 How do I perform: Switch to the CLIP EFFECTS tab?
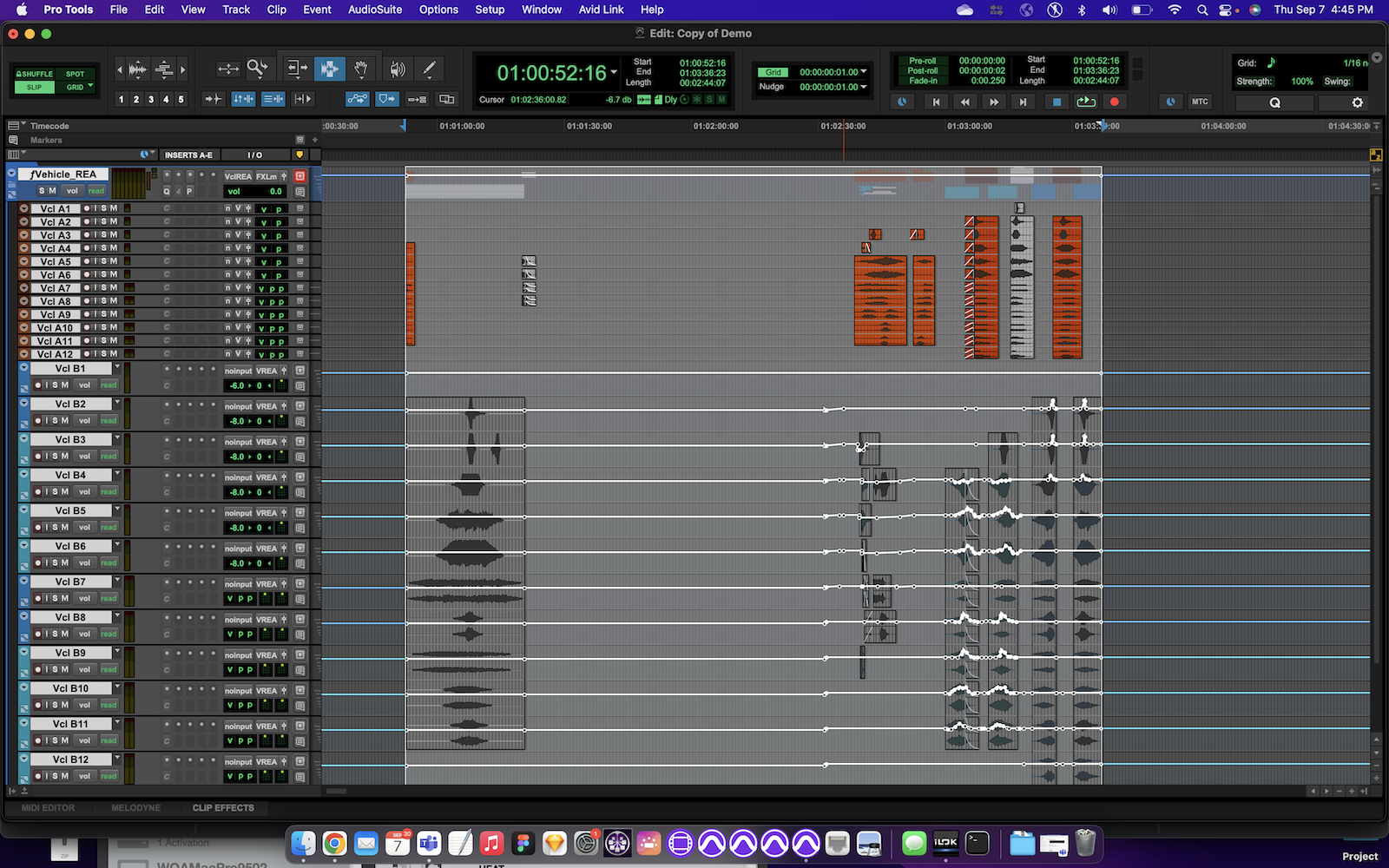pos(223,807)
